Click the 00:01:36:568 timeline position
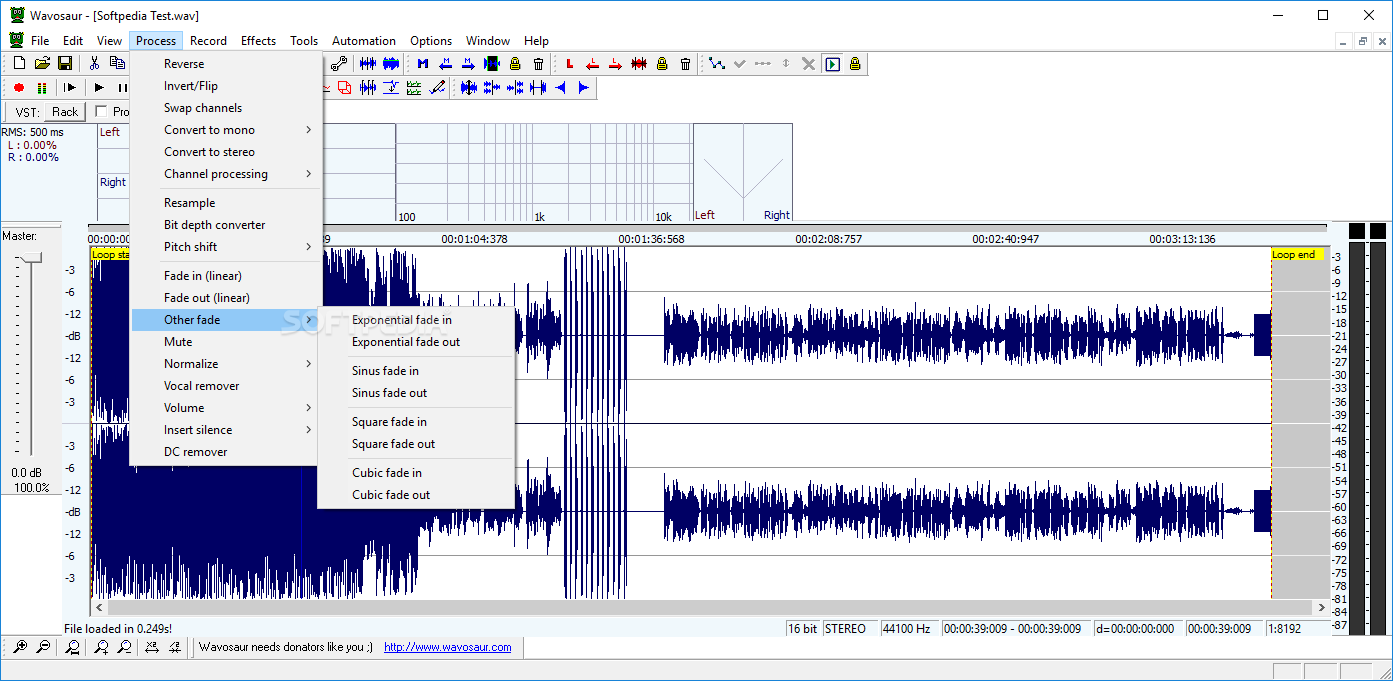The width and height of the screenshot is (1393, 681). coord(653,239)
